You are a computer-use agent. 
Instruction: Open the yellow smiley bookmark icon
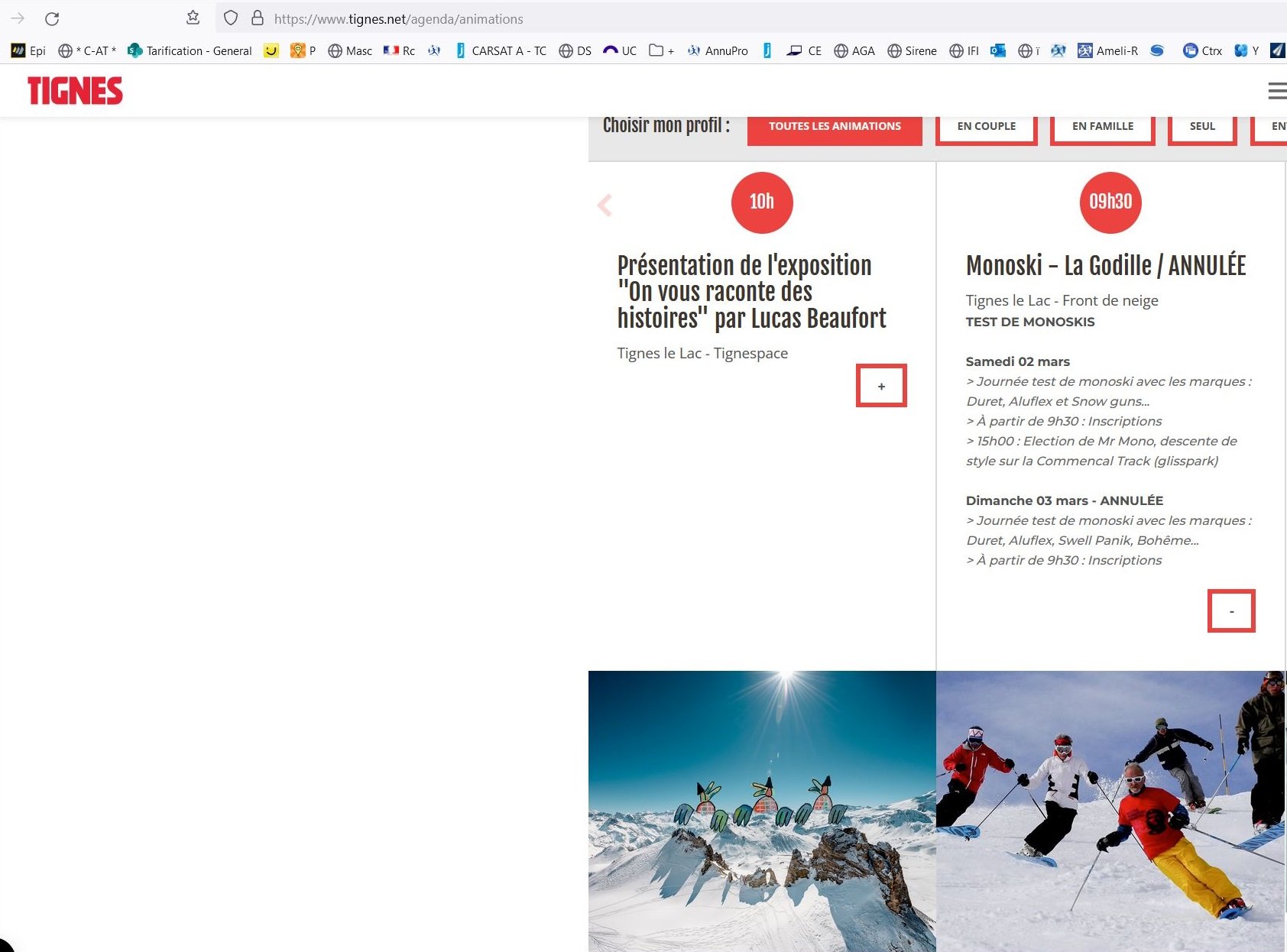click(x=271, y=50)
